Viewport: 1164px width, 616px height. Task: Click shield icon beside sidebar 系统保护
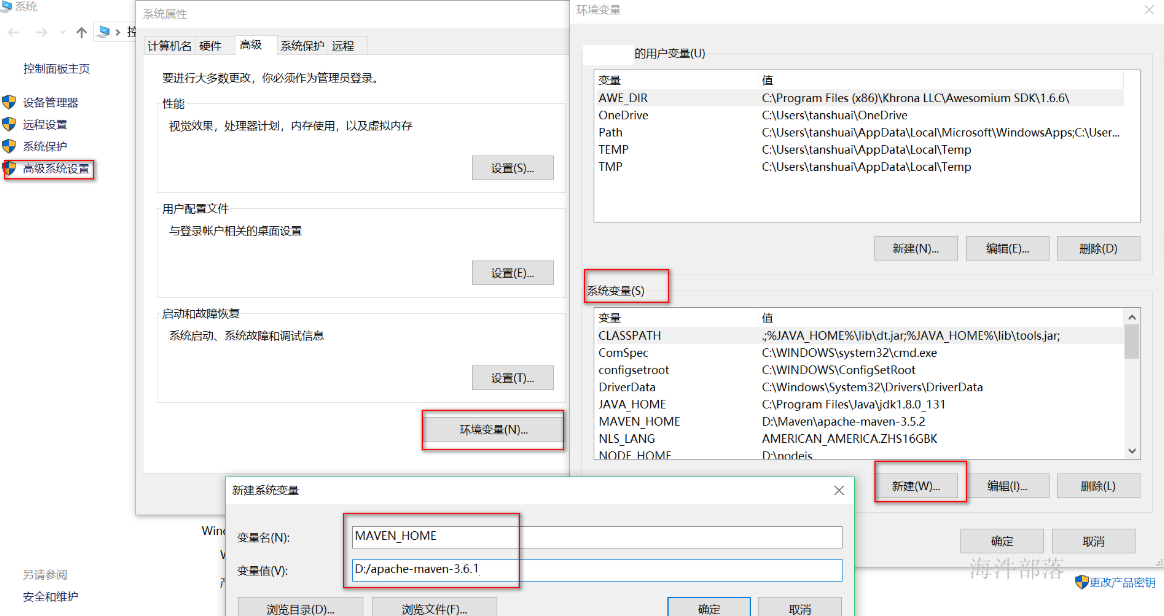tap(9, 145)
